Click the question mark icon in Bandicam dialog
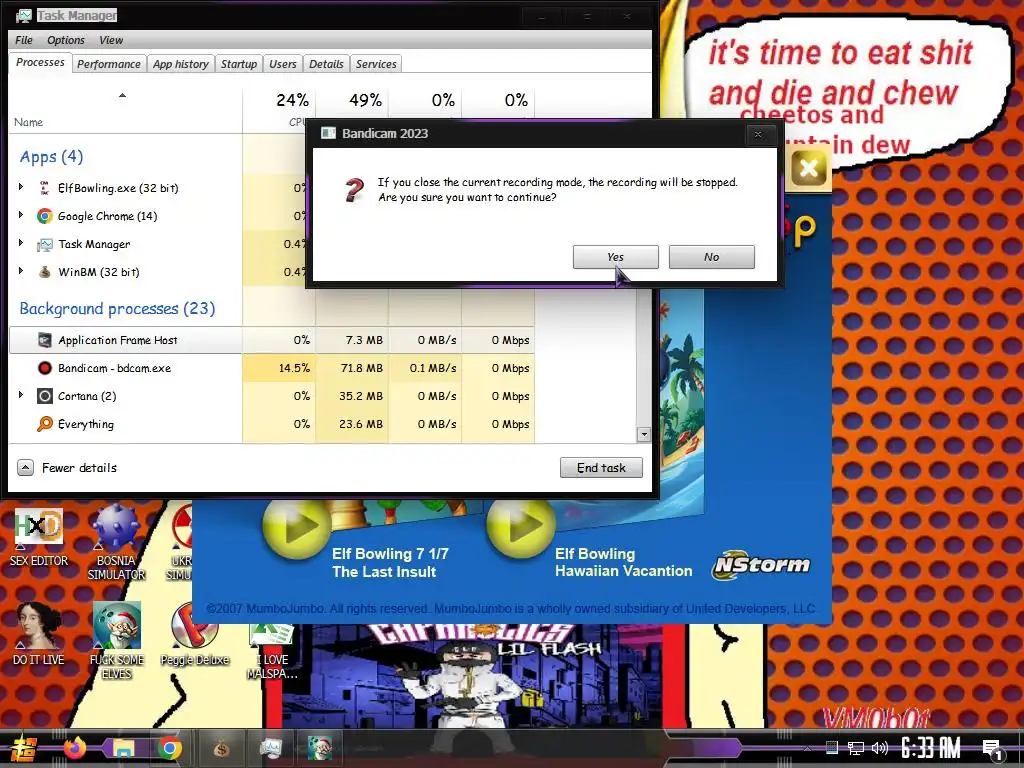Viewport: 1024px width, 768px height. pyautogui.click(x=354, y=190)
